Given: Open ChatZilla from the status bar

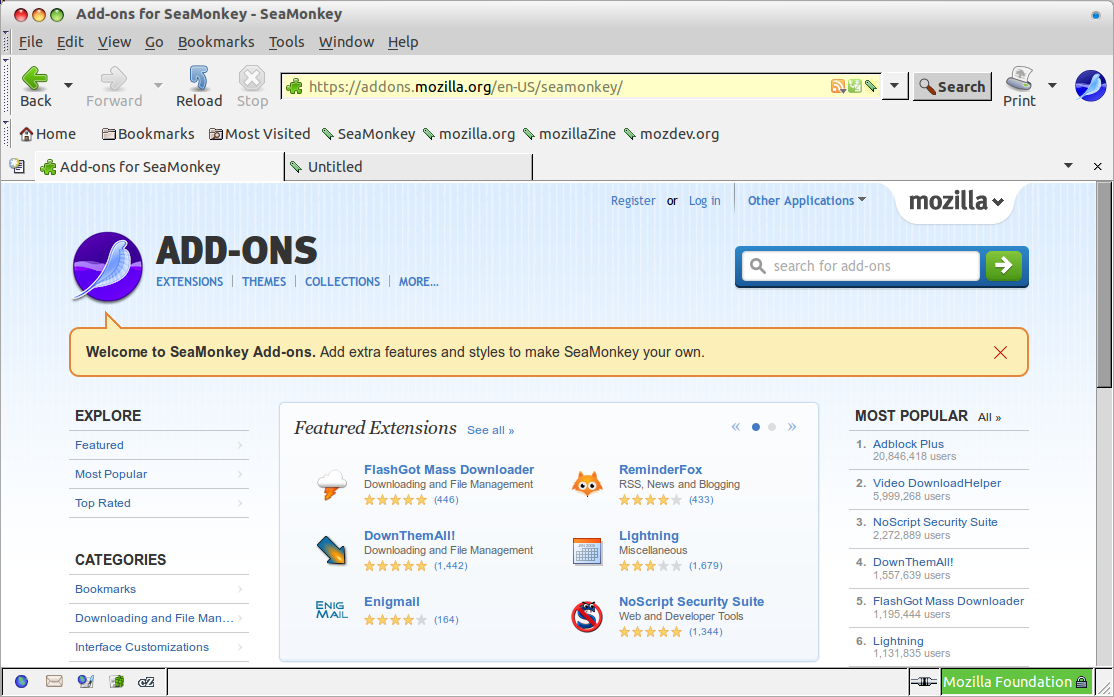Looking at the screenshot, I should 146,682.
